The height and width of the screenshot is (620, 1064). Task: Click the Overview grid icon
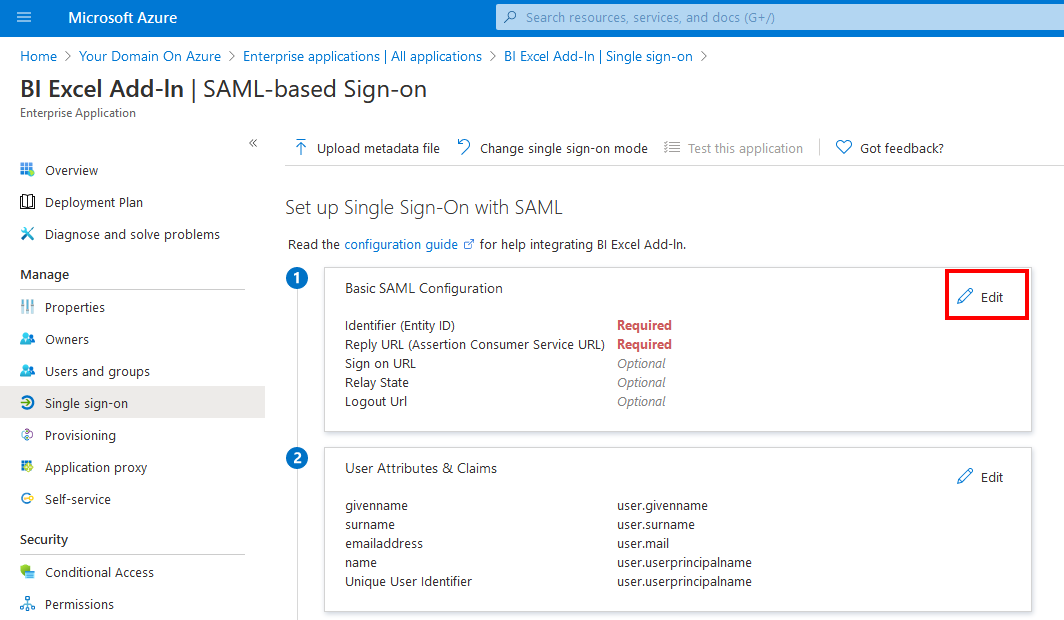(27, 170)
